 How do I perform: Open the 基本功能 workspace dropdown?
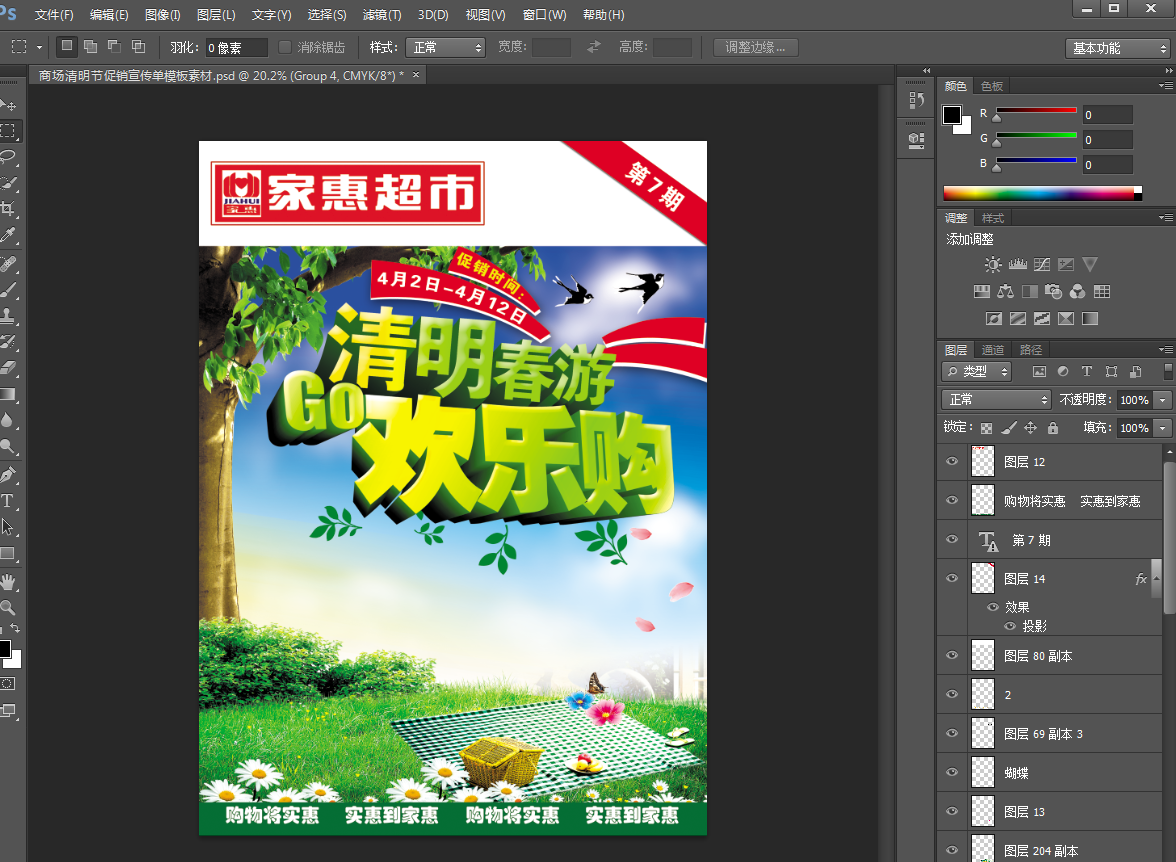(1117, 48)
